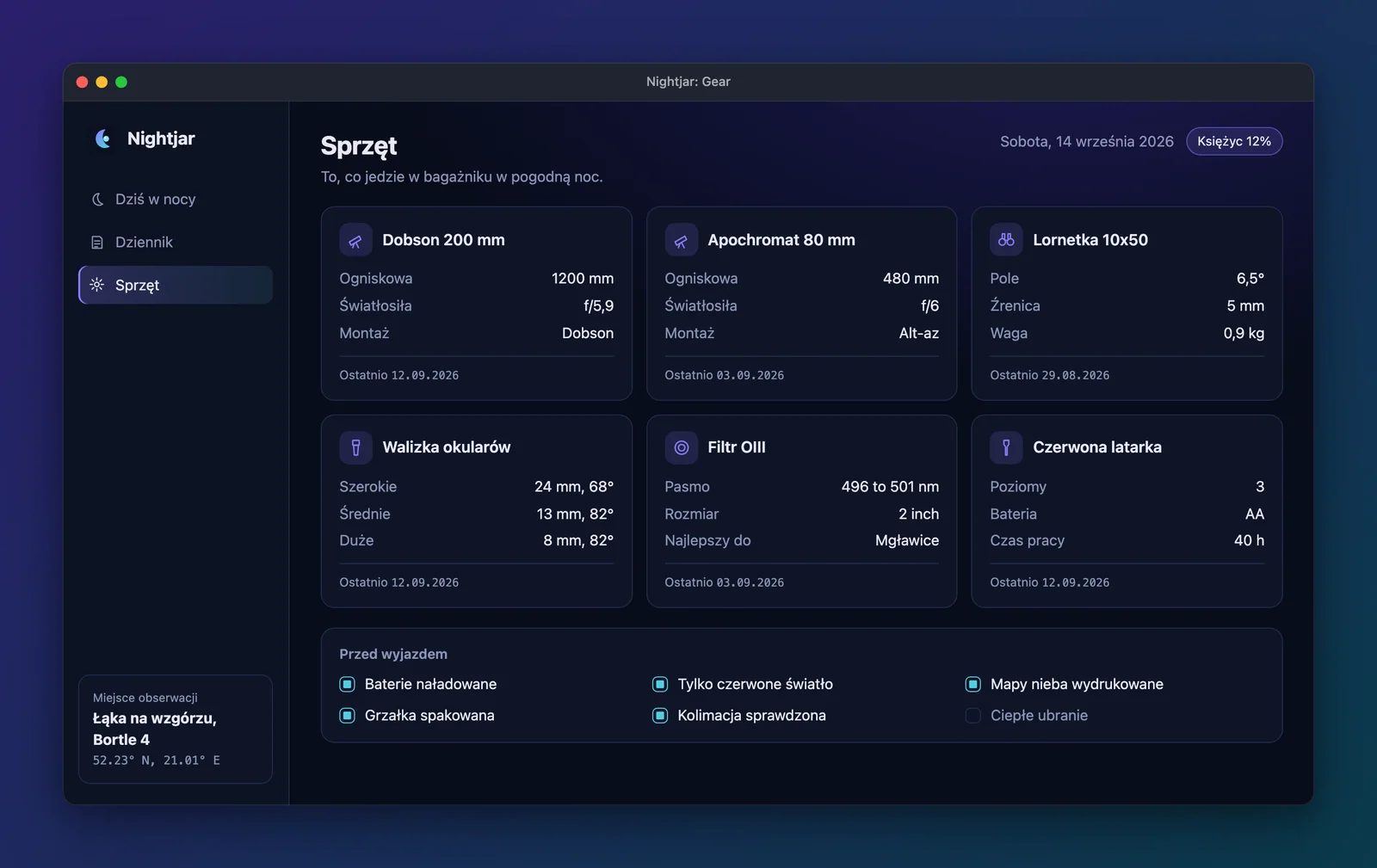Viewport: 1377px width, 868px height.
Task: Select the Walizka okularów title
Action: click(x=447, y=447)
